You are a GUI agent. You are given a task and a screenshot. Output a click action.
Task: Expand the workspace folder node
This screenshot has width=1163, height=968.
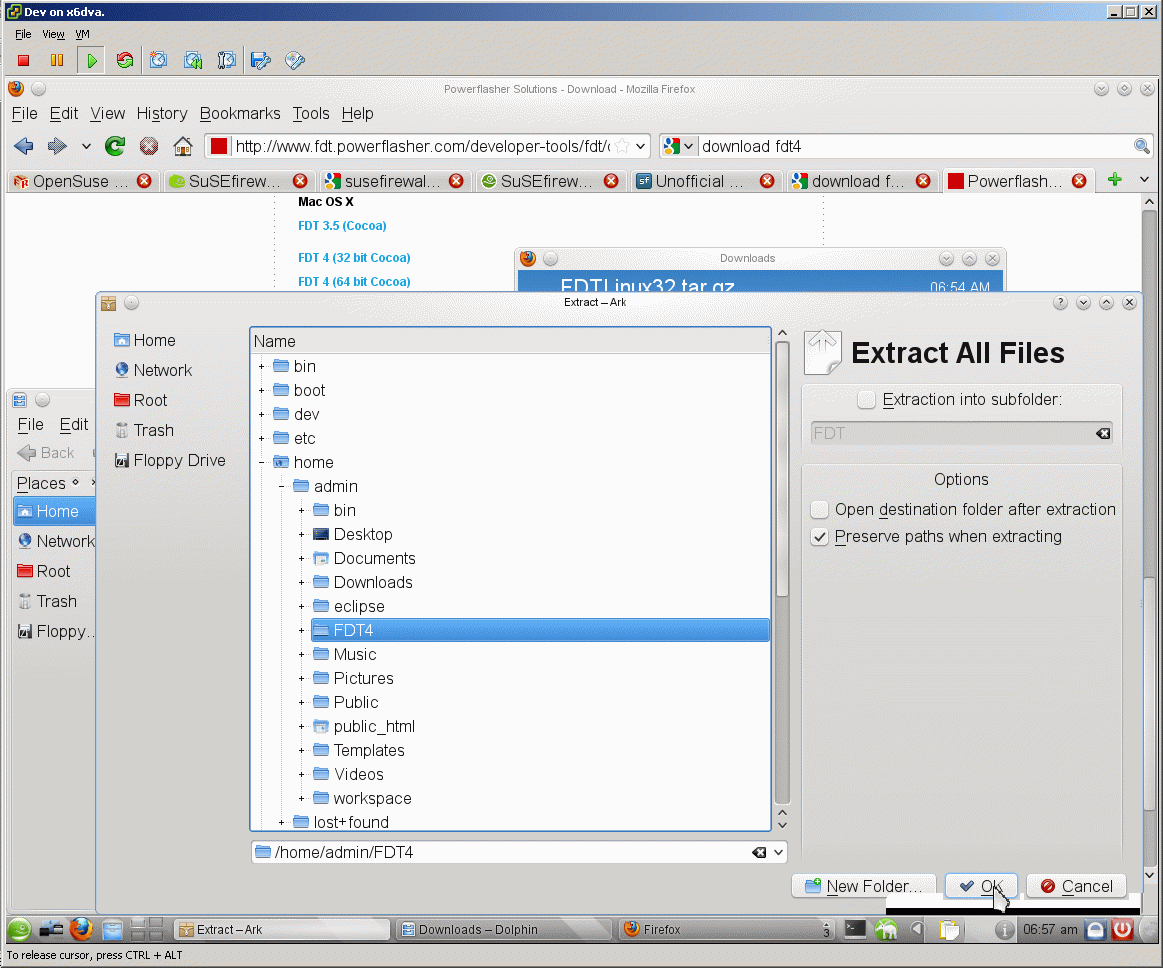pyautogui.click(x=301, y=799)
